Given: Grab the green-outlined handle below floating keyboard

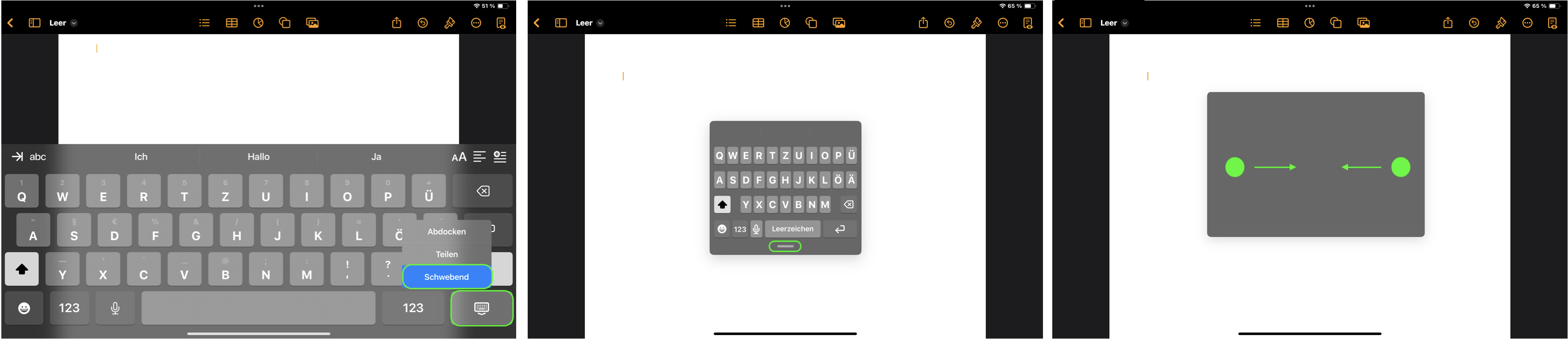Looking at the screenshot, I should (785, 247).
